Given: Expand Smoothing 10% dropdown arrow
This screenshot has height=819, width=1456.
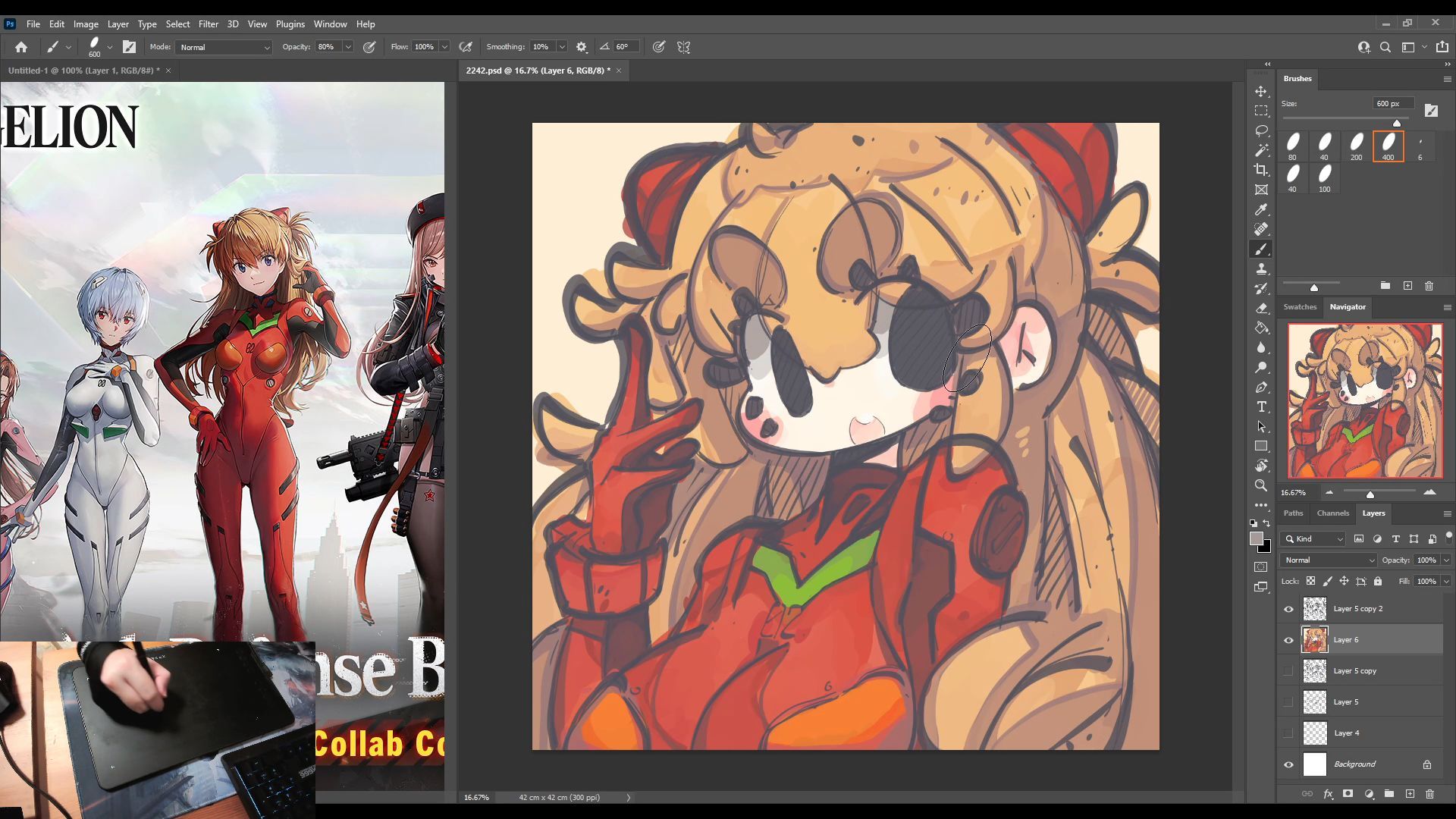Looking at the screenshot, I should click(562, 47).
